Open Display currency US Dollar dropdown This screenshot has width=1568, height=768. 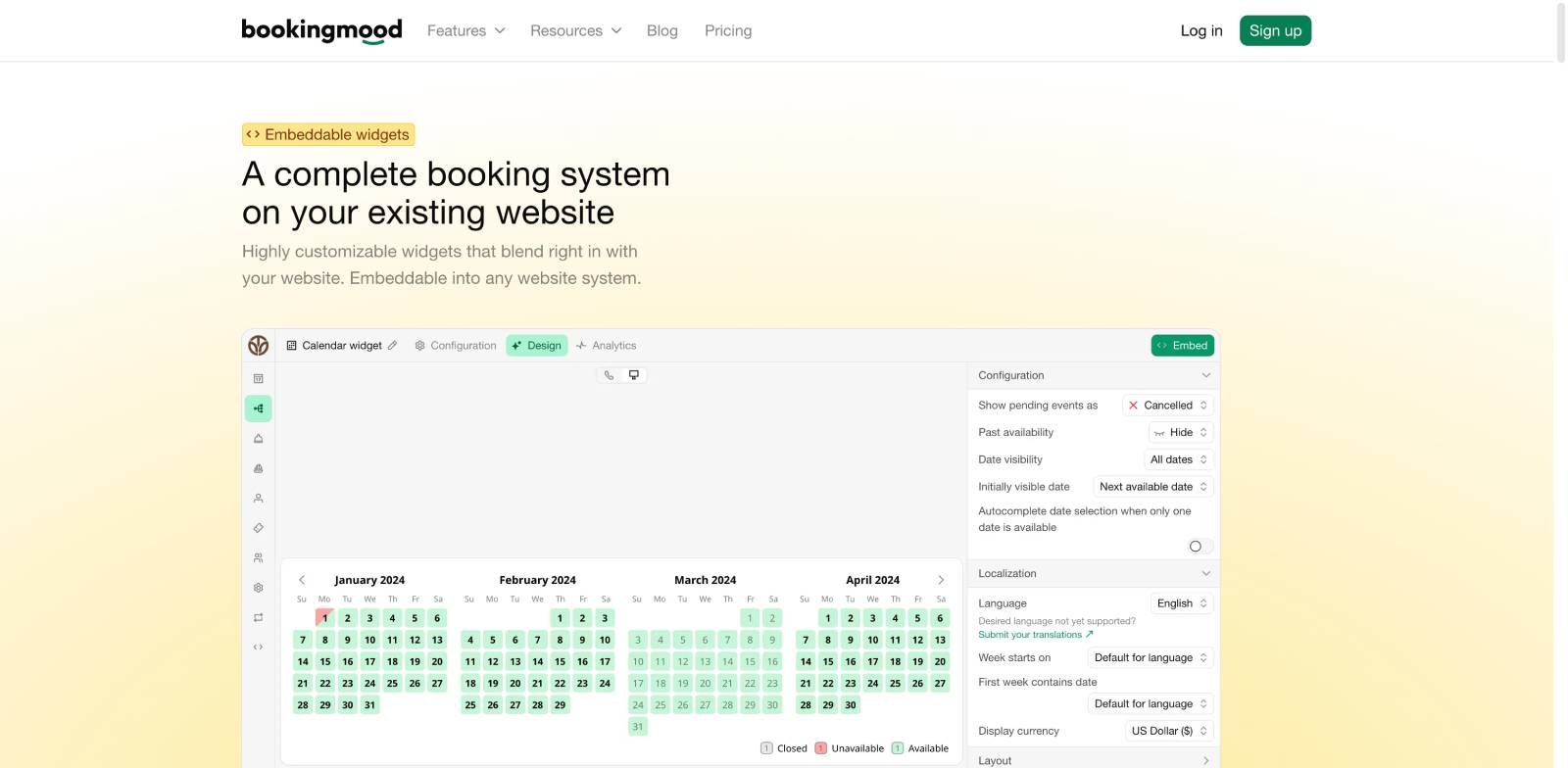click(1169, 731)
